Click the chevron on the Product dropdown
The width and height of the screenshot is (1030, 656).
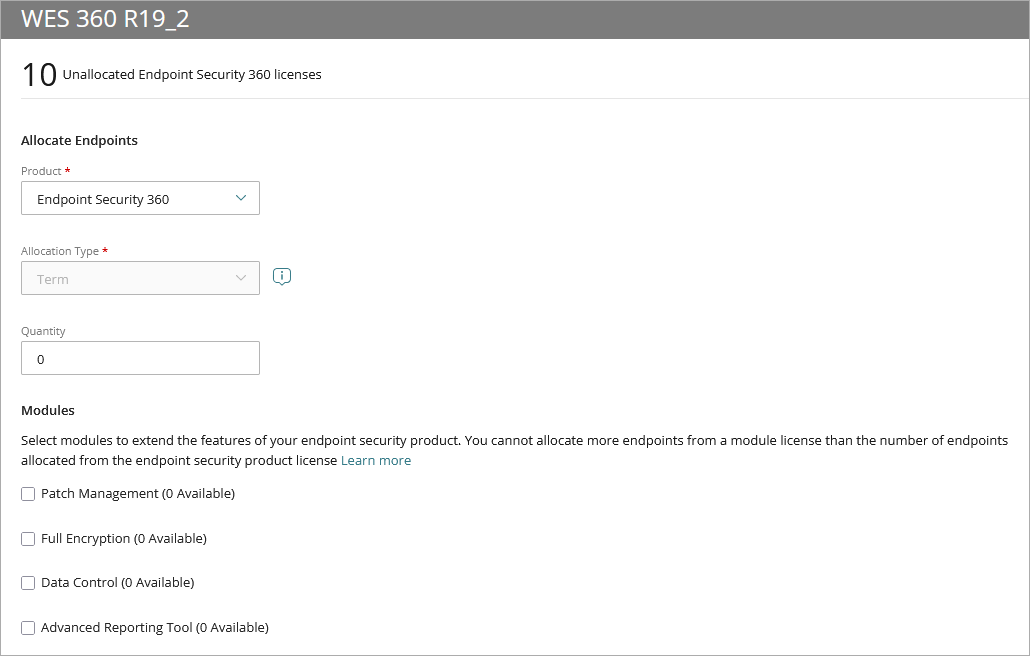[x=240, y=198]
